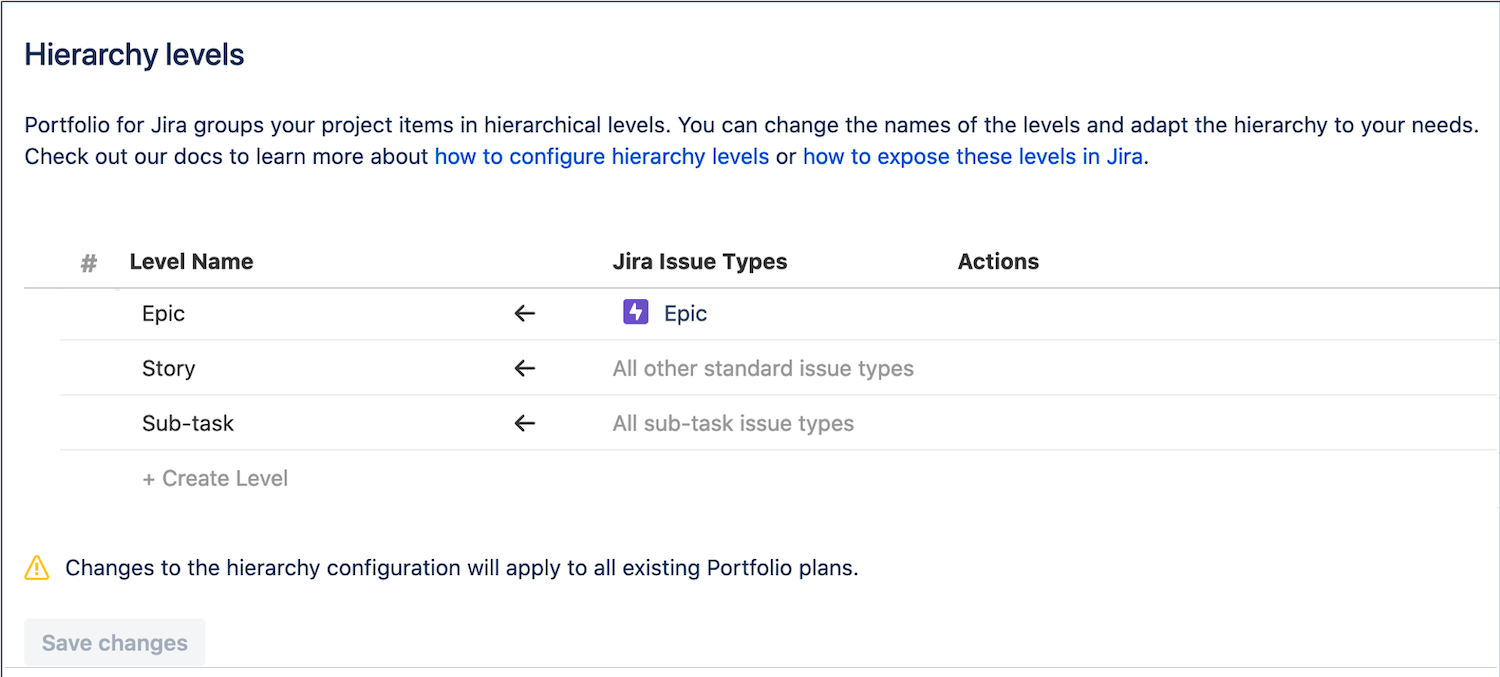The width and height of the screenshot is (1500, 677).
Task: Click the # column header
Action: pyautogui.click(x=89, y=263)
